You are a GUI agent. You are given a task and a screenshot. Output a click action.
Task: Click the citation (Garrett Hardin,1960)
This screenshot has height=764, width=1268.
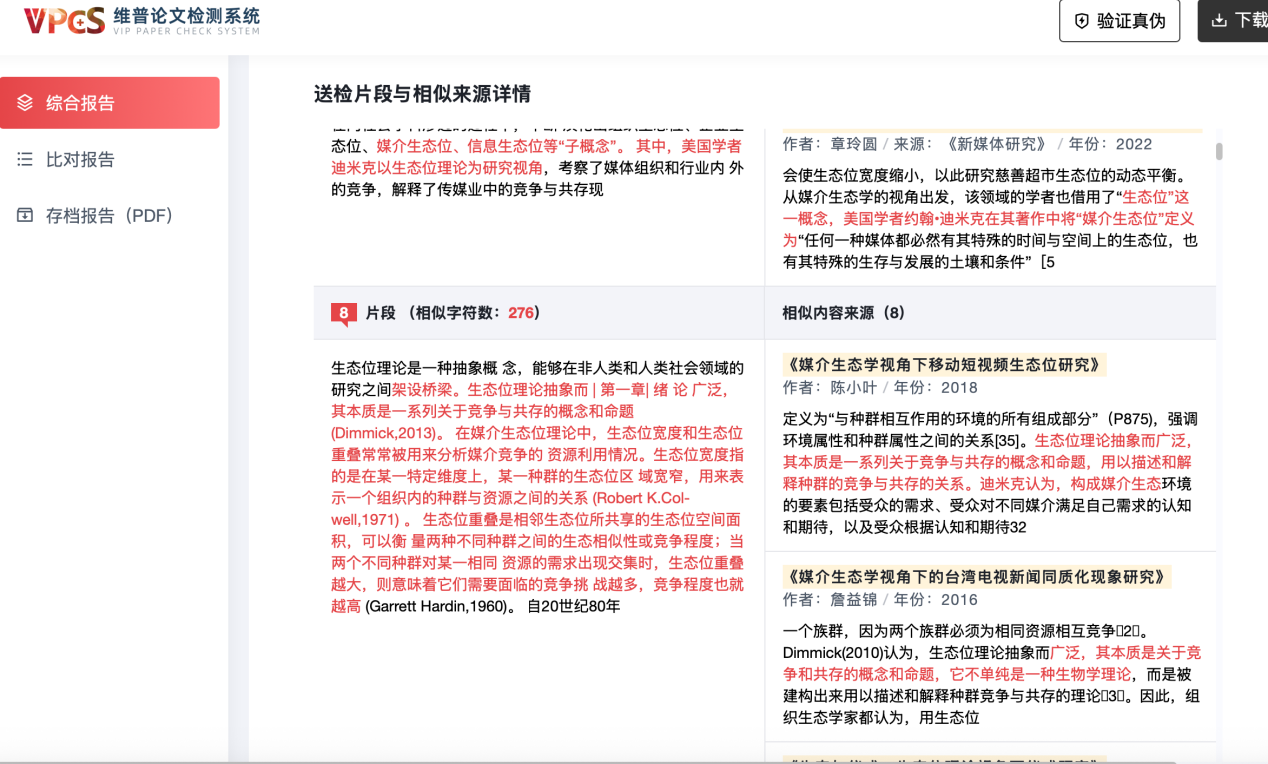click(x=439, y=606)
